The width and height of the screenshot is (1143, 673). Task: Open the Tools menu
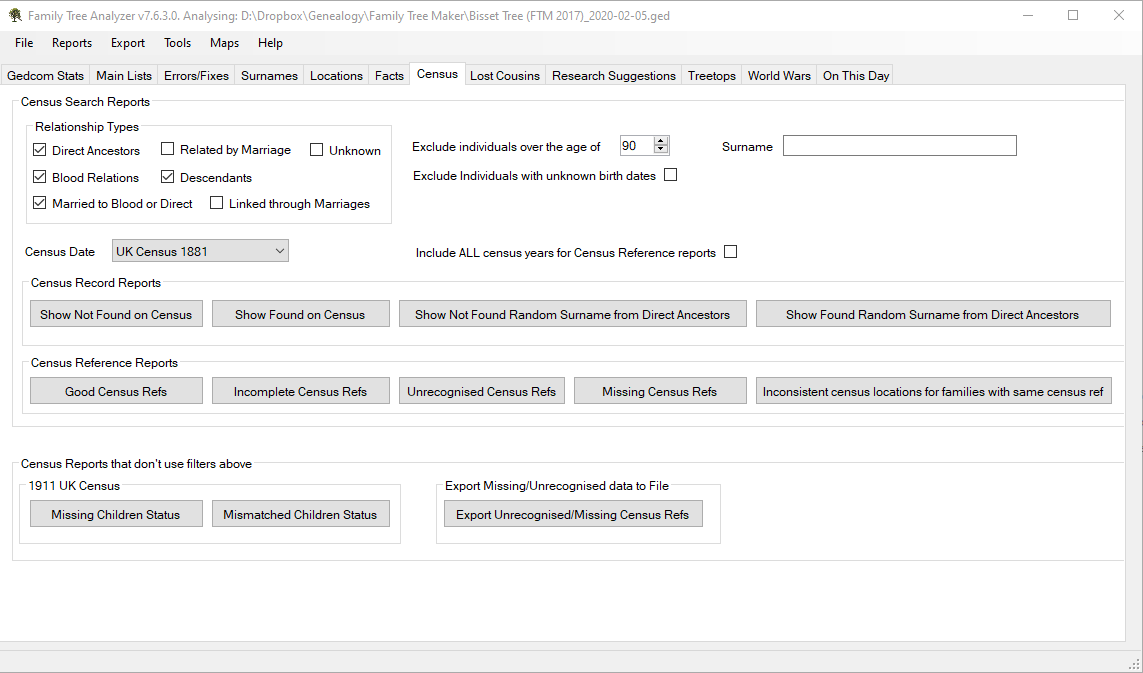177,43
